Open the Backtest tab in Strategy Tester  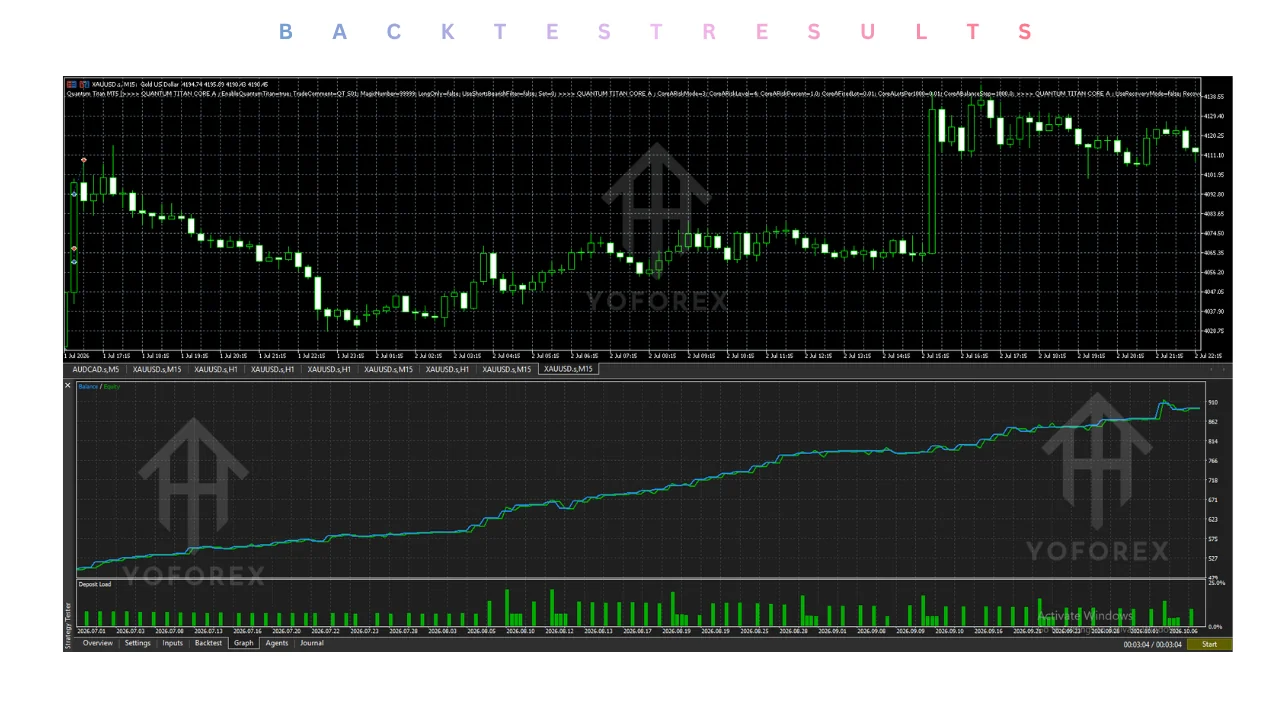point(208,643)
